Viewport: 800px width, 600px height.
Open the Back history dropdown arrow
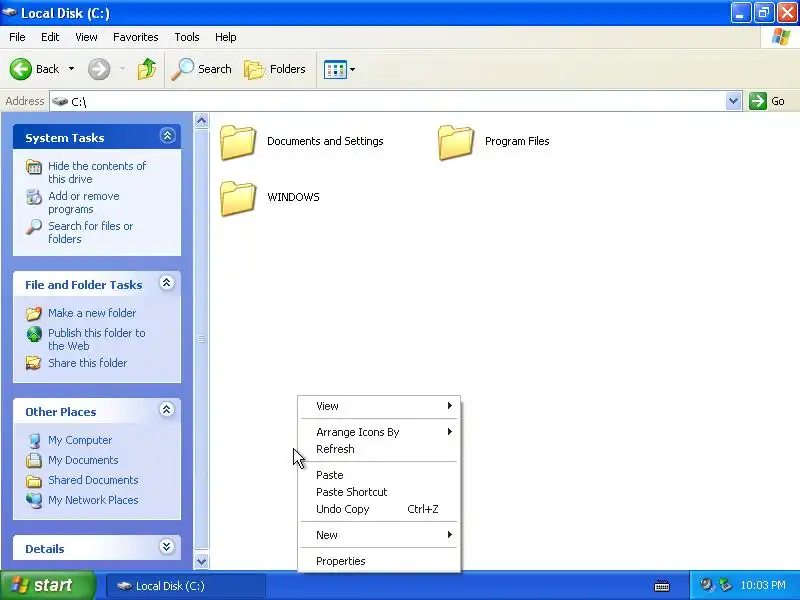point(71,69)
